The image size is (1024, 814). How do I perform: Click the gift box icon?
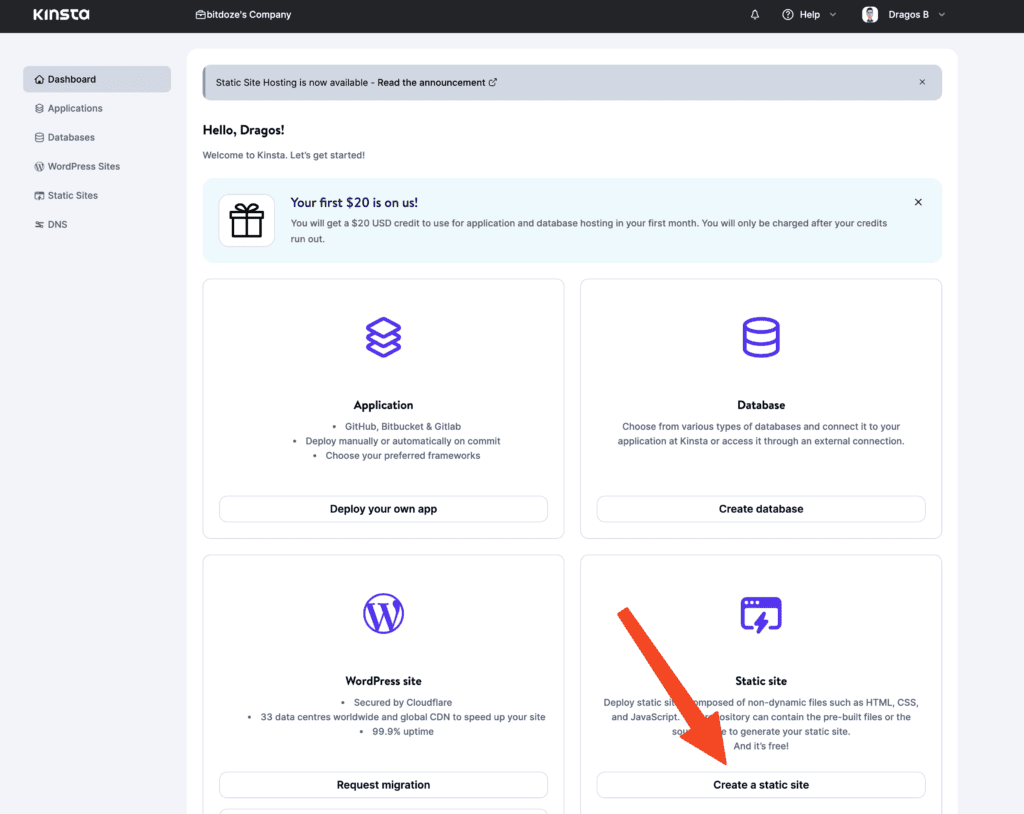(247, 220)
